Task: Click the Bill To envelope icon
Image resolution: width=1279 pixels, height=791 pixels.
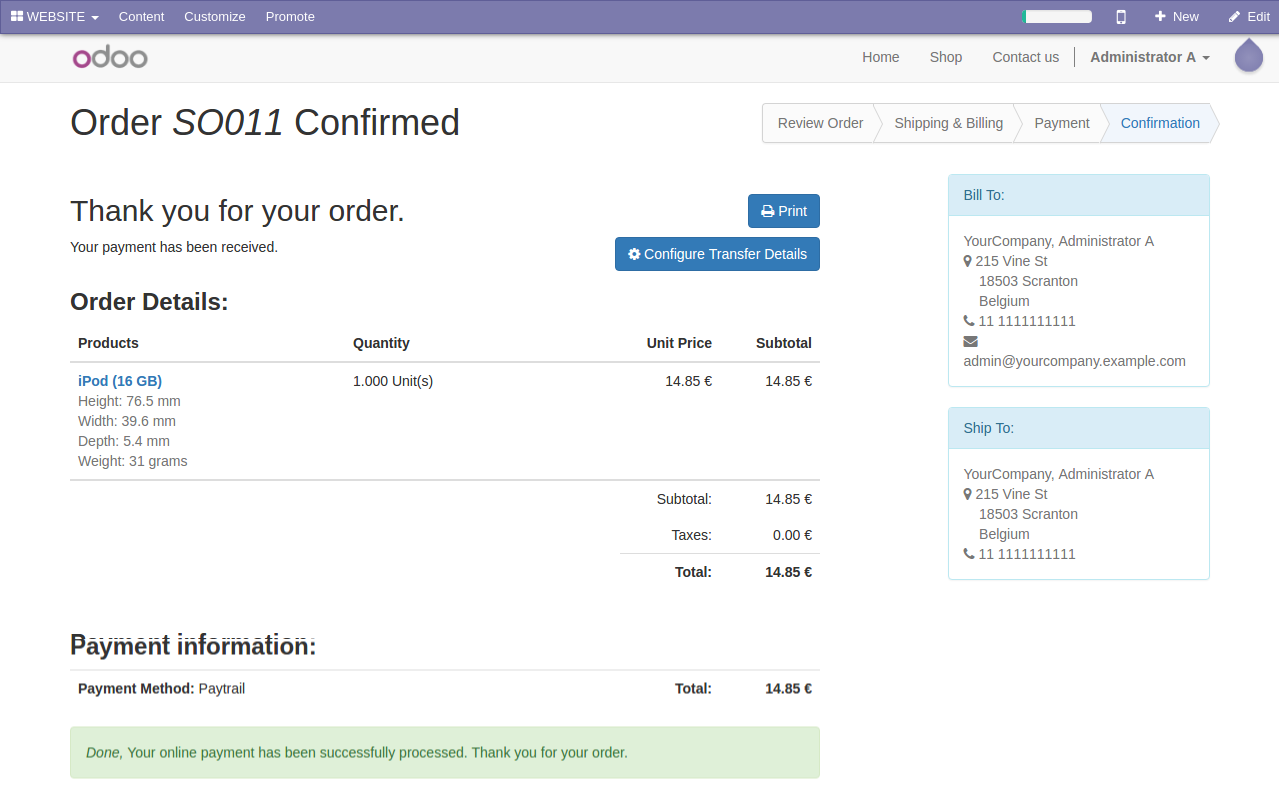Action: point(970,341)
